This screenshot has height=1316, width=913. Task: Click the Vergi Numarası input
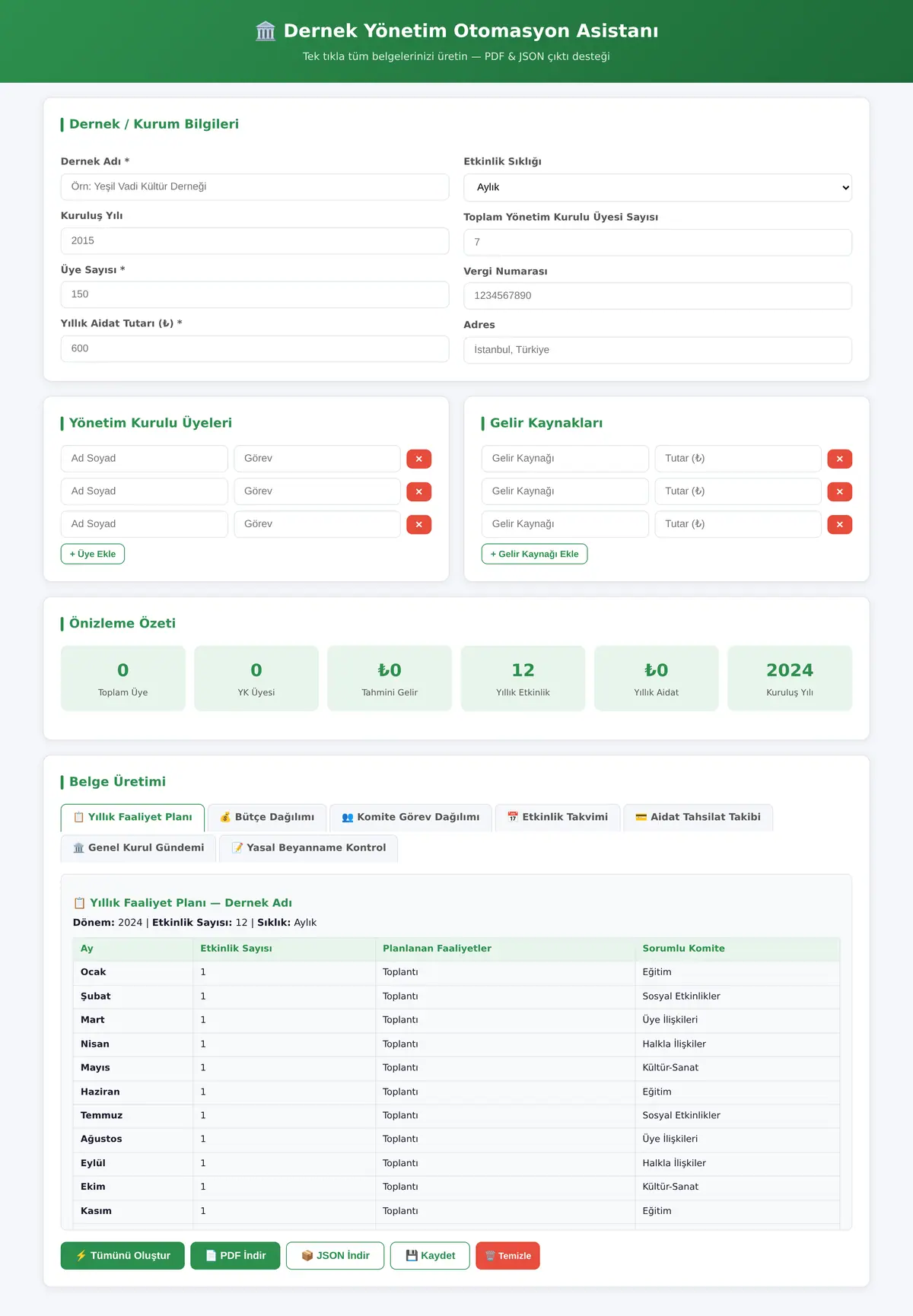click(x=657, y=296)
